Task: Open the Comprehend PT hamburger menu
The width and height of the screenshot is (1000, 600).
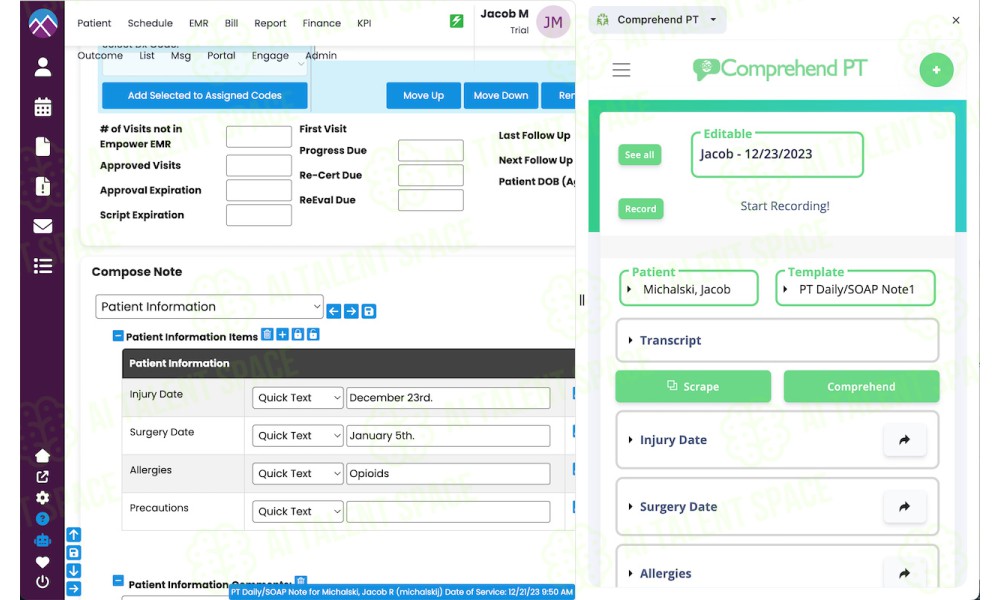Action: pos(621,70)
